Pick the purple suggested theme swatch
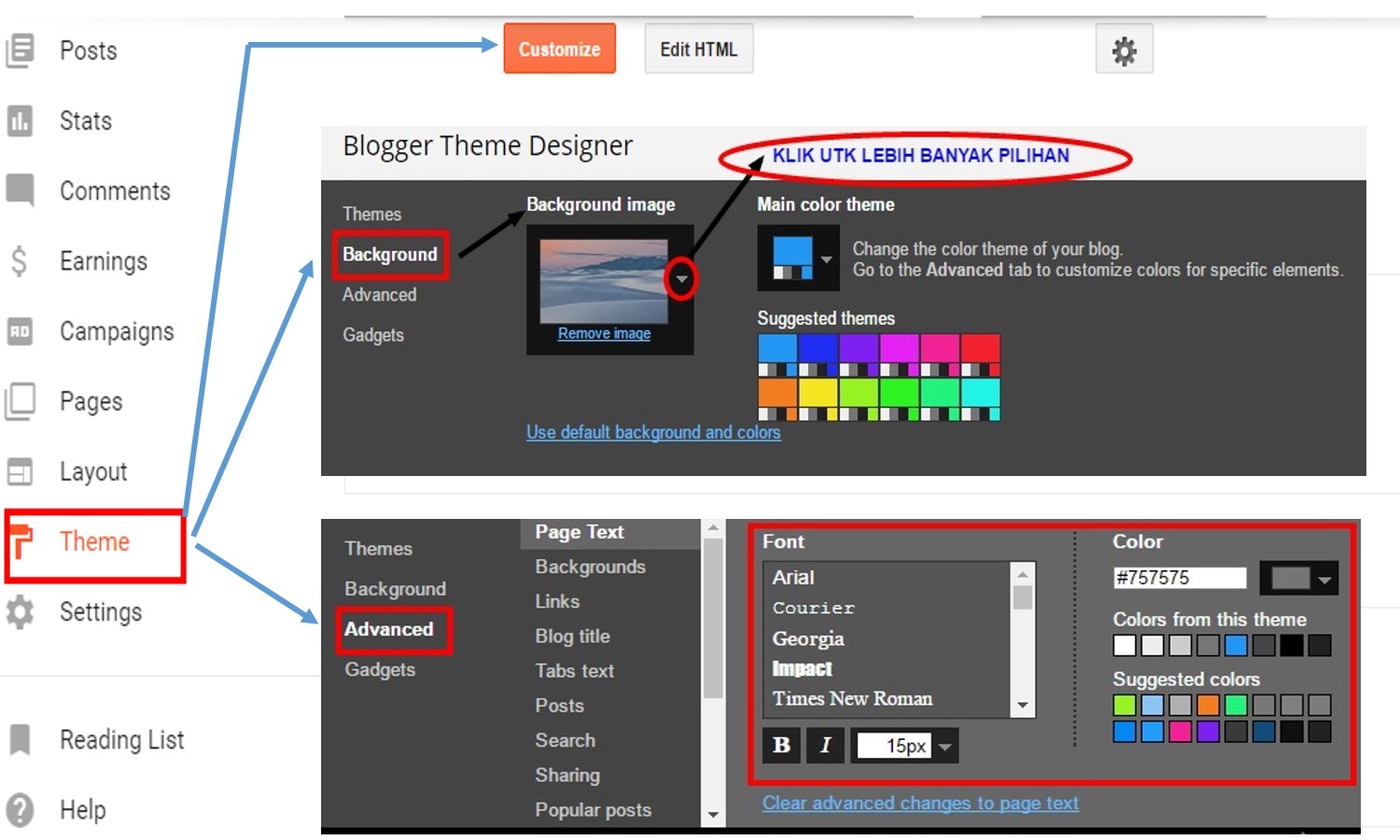 [x=859, y=355]
